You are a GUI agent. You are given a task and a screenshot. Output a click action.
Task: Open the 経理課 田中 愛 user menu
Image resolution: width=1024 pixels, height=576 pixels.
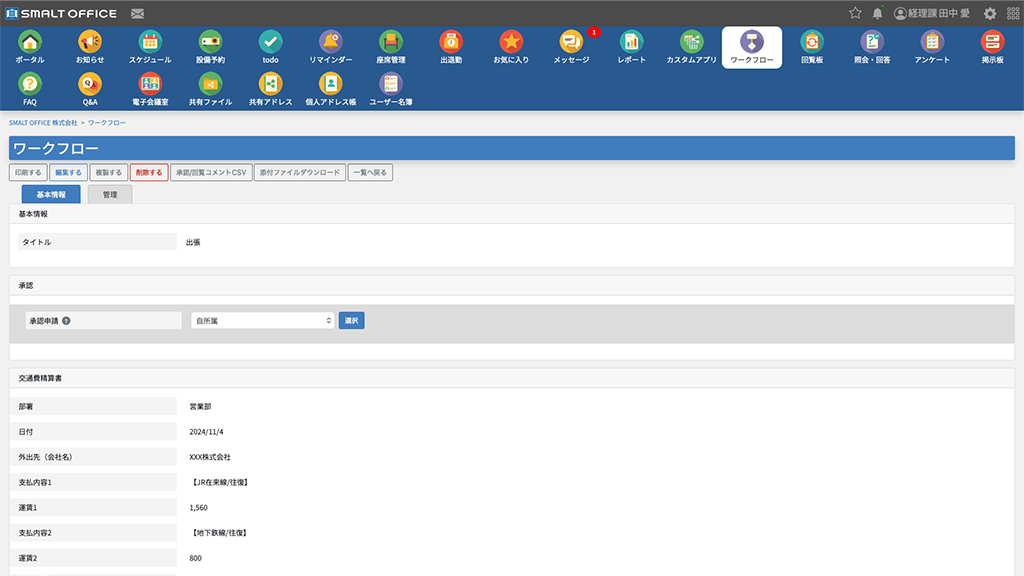pyautogui.click(x=932, y=13)
